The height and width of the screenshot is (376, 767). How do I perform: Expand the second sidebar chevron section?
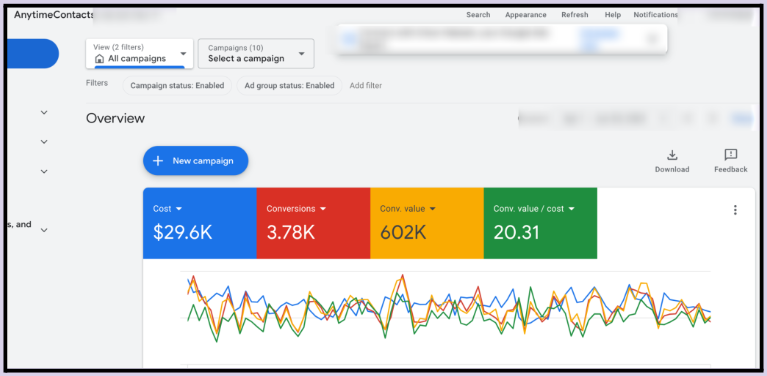click(44, 142)
